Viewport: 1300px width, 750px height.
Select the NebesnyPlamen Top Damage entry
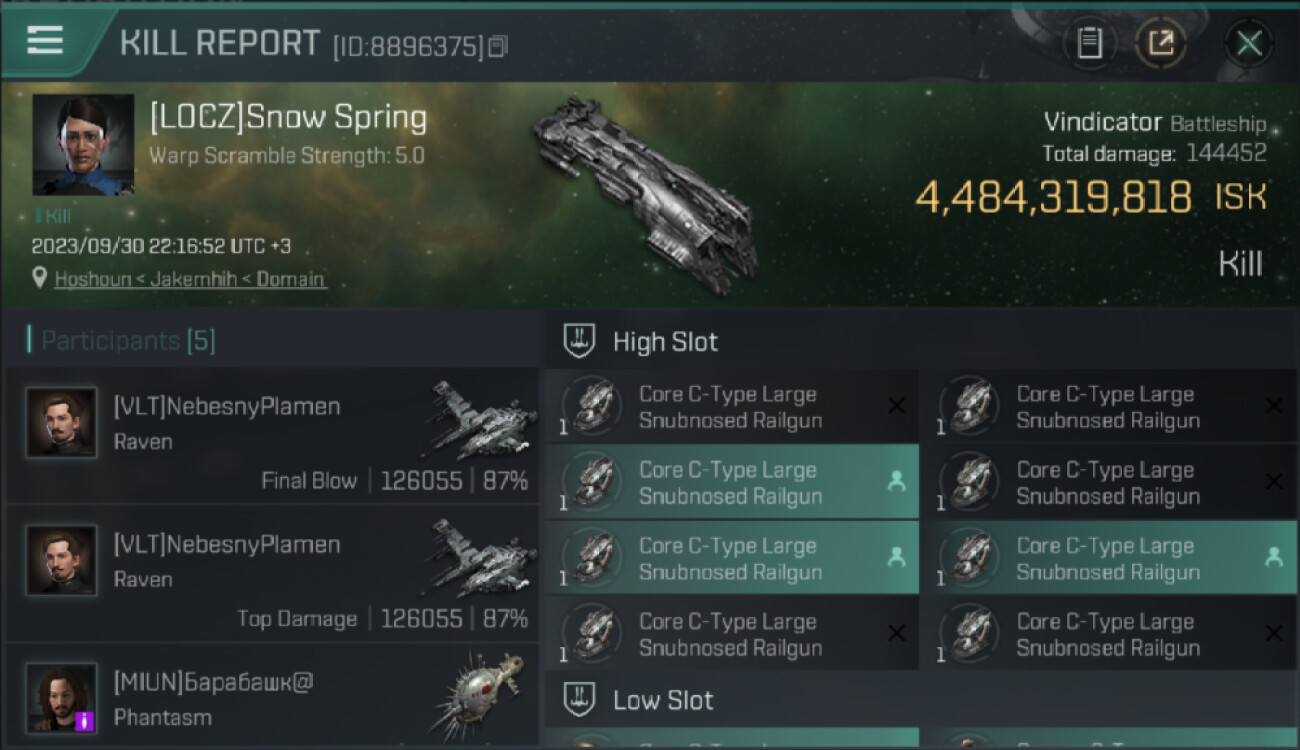(272, 575)
